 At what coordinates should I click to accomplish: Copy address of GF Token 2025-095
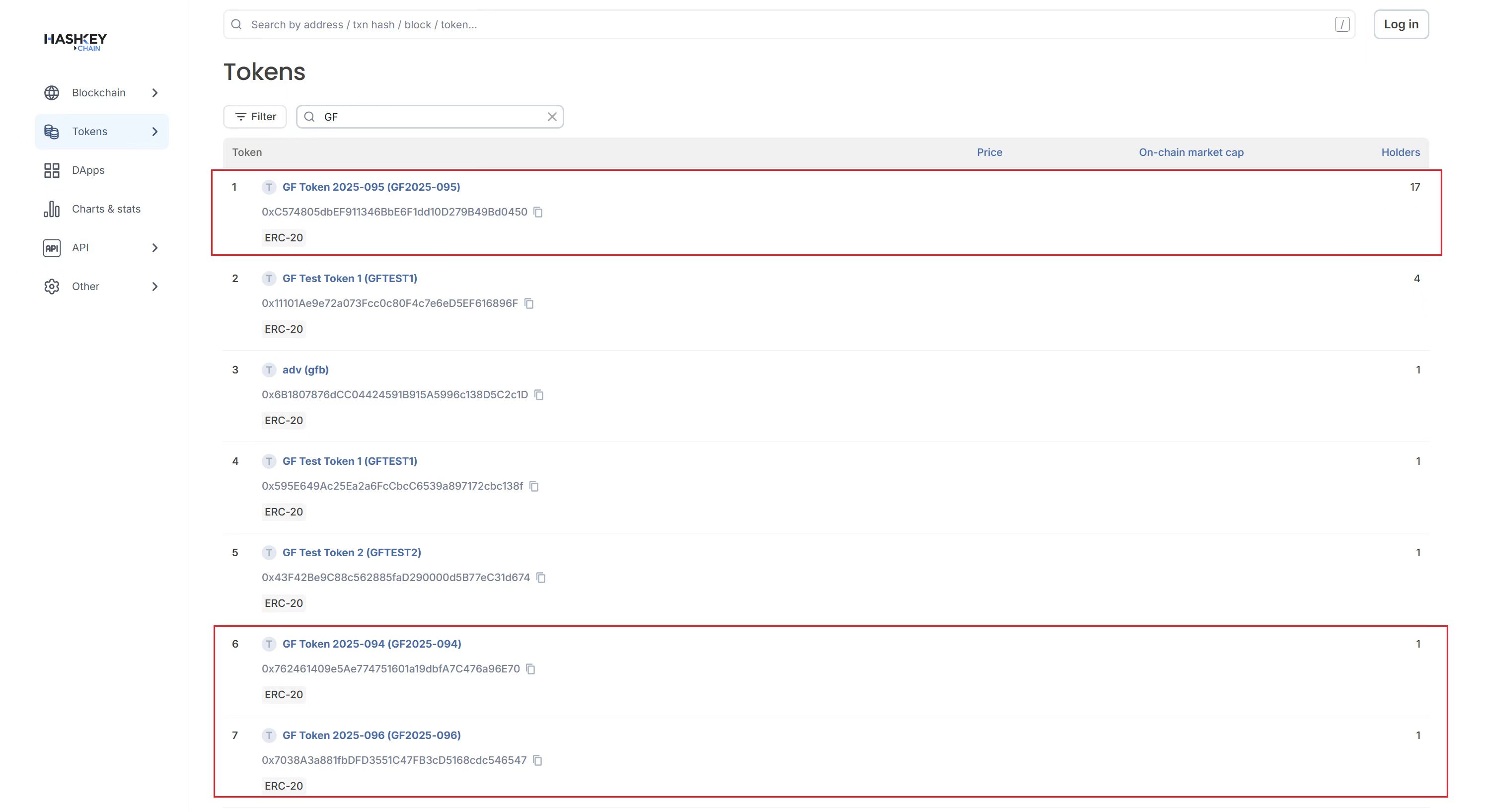pyautogui.click(x=538, y=212)
